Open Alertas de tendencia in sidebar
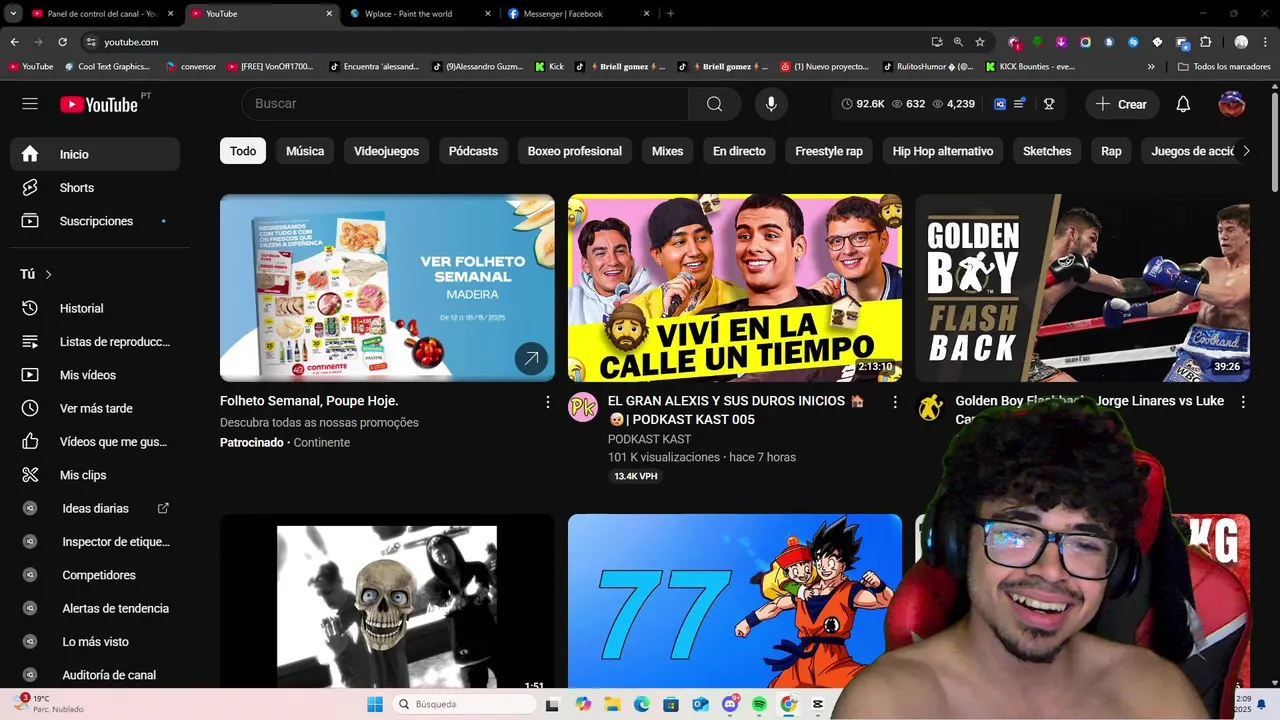The height and width of the screenshot is (720, 1280). click(95, 608)
